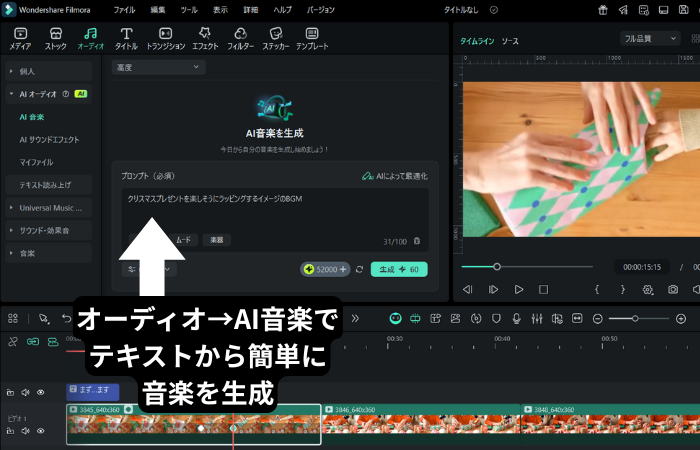Switch to the ソース preview tab
Image resolution: width=700 pixels, height=450 pixels.
510,41
